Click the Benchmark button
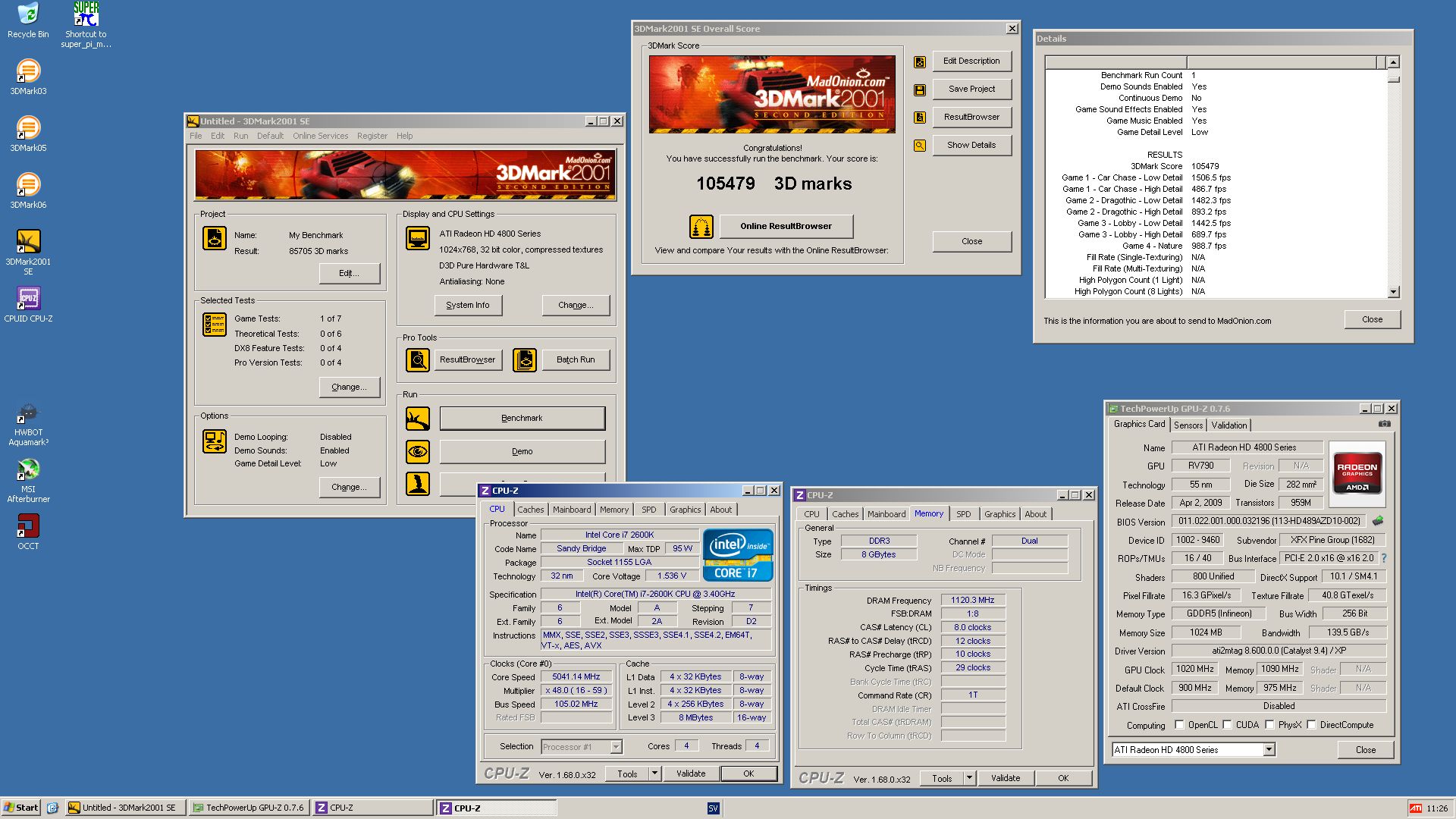This screenshot has width=1456, height=819. click(522, 418)
